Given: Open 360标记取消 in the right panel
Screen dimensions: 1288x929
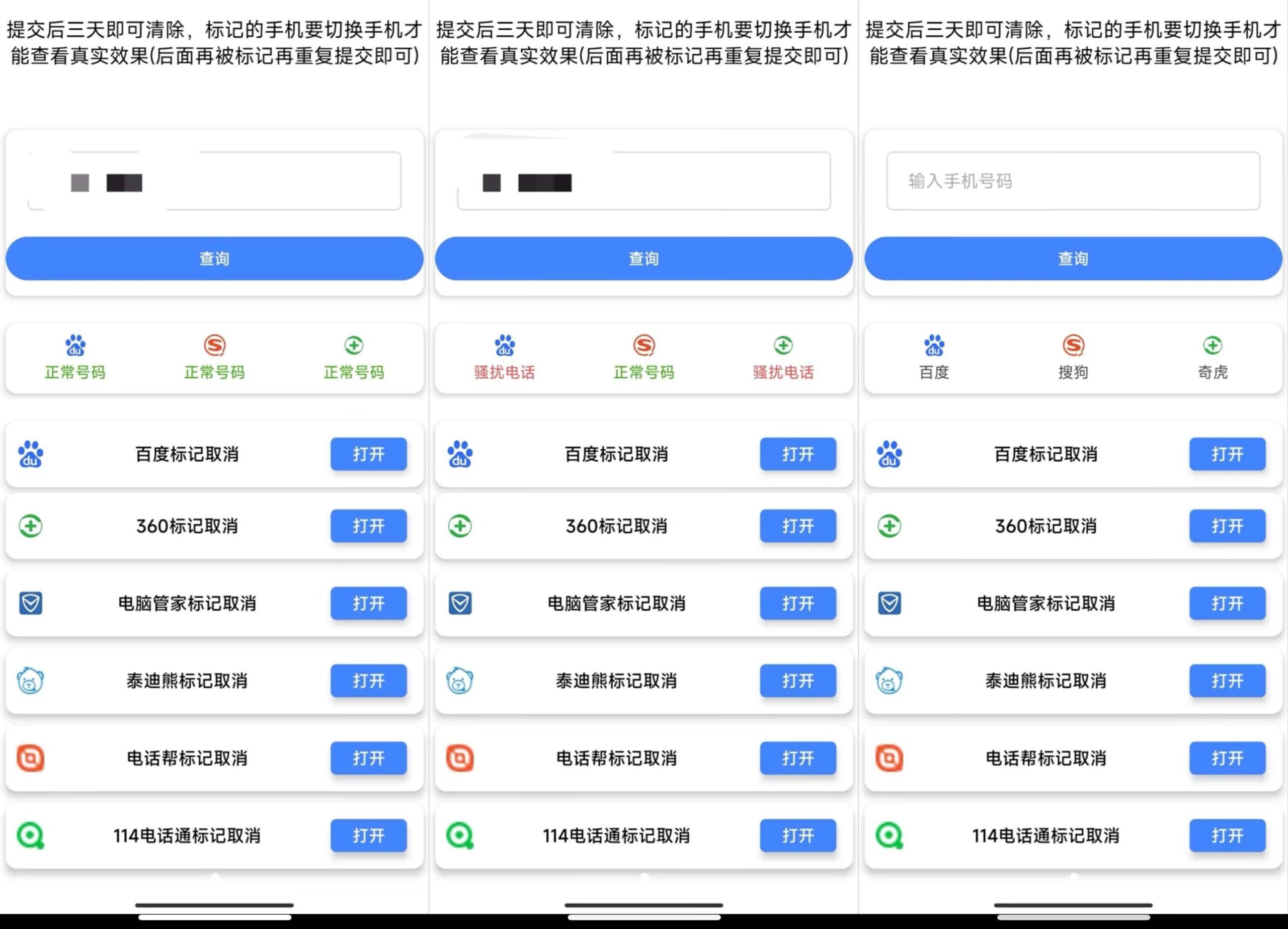Looking at the screenshot, I should (1227, 526).
